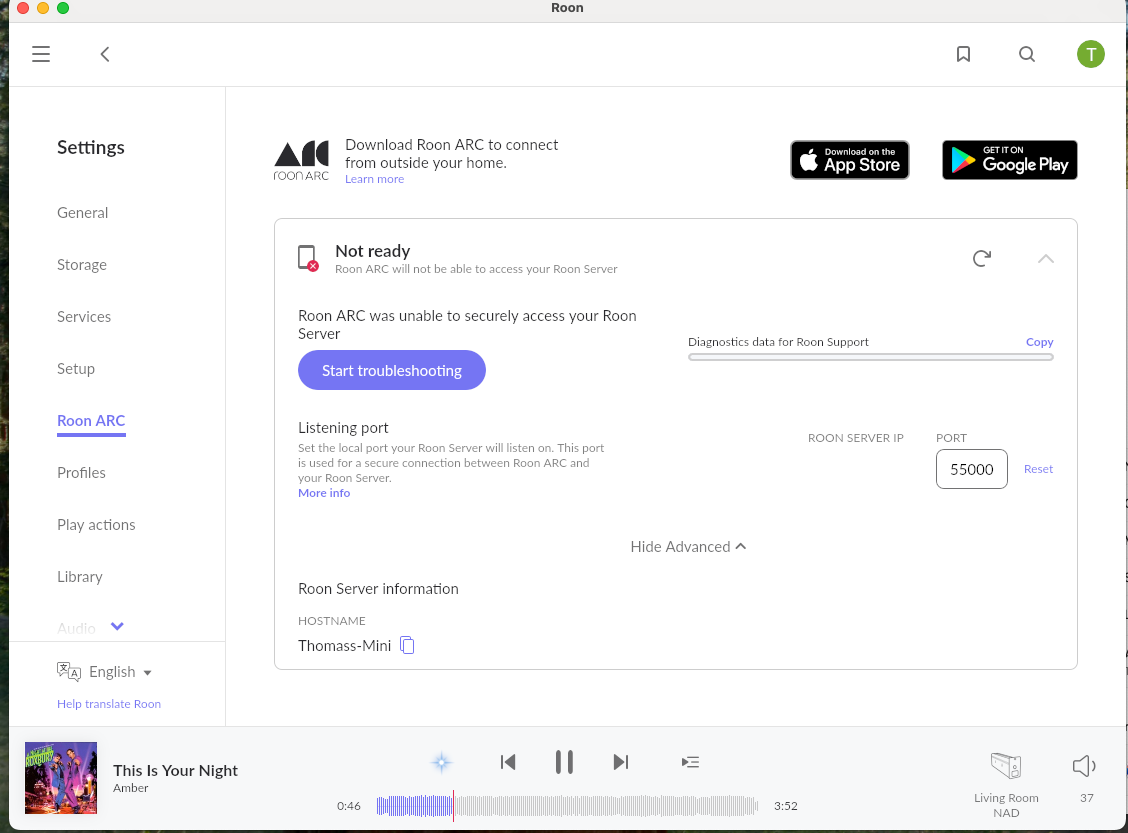Open the Learn more link for Roon ARC
The height and width of the screenshot is (833, 1128).
374,179
